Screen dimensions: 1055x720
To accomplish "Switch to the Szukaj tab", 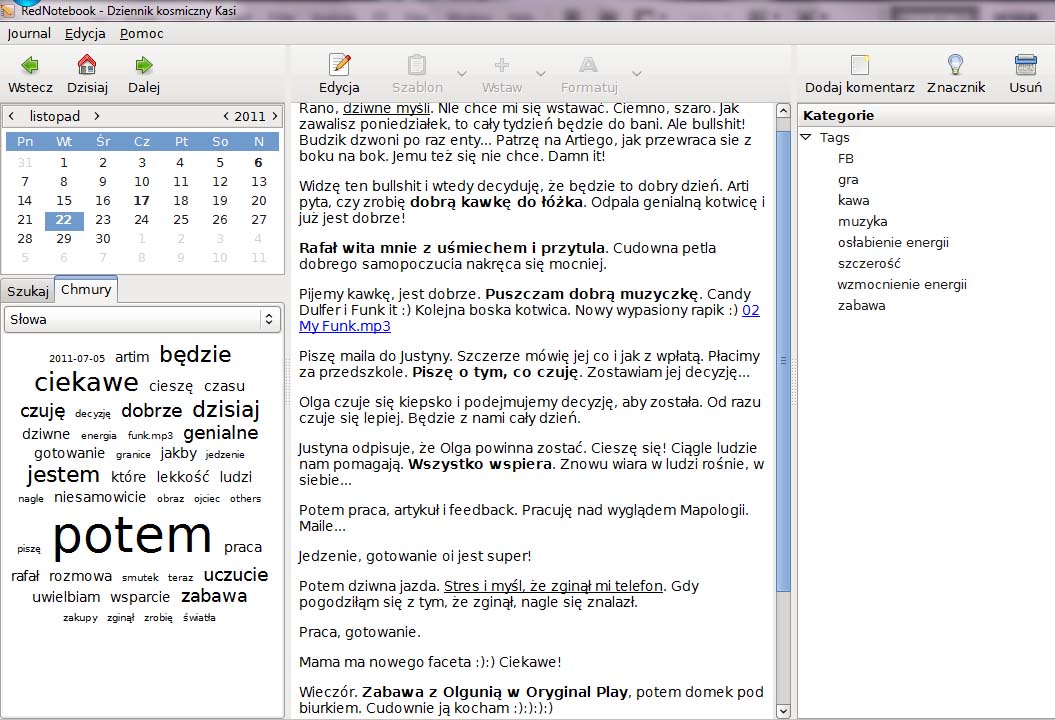I will pyautogui.click(x=28, y=291).
